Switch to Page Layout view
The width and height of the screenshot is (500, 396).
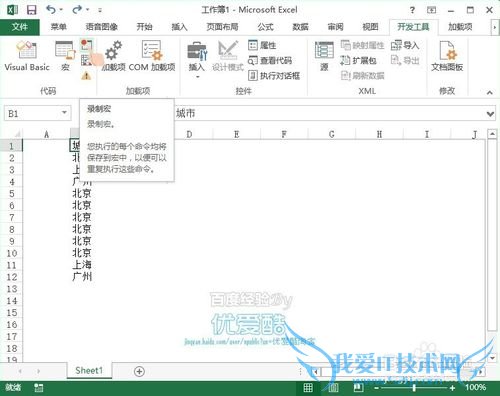coord(333,387)
